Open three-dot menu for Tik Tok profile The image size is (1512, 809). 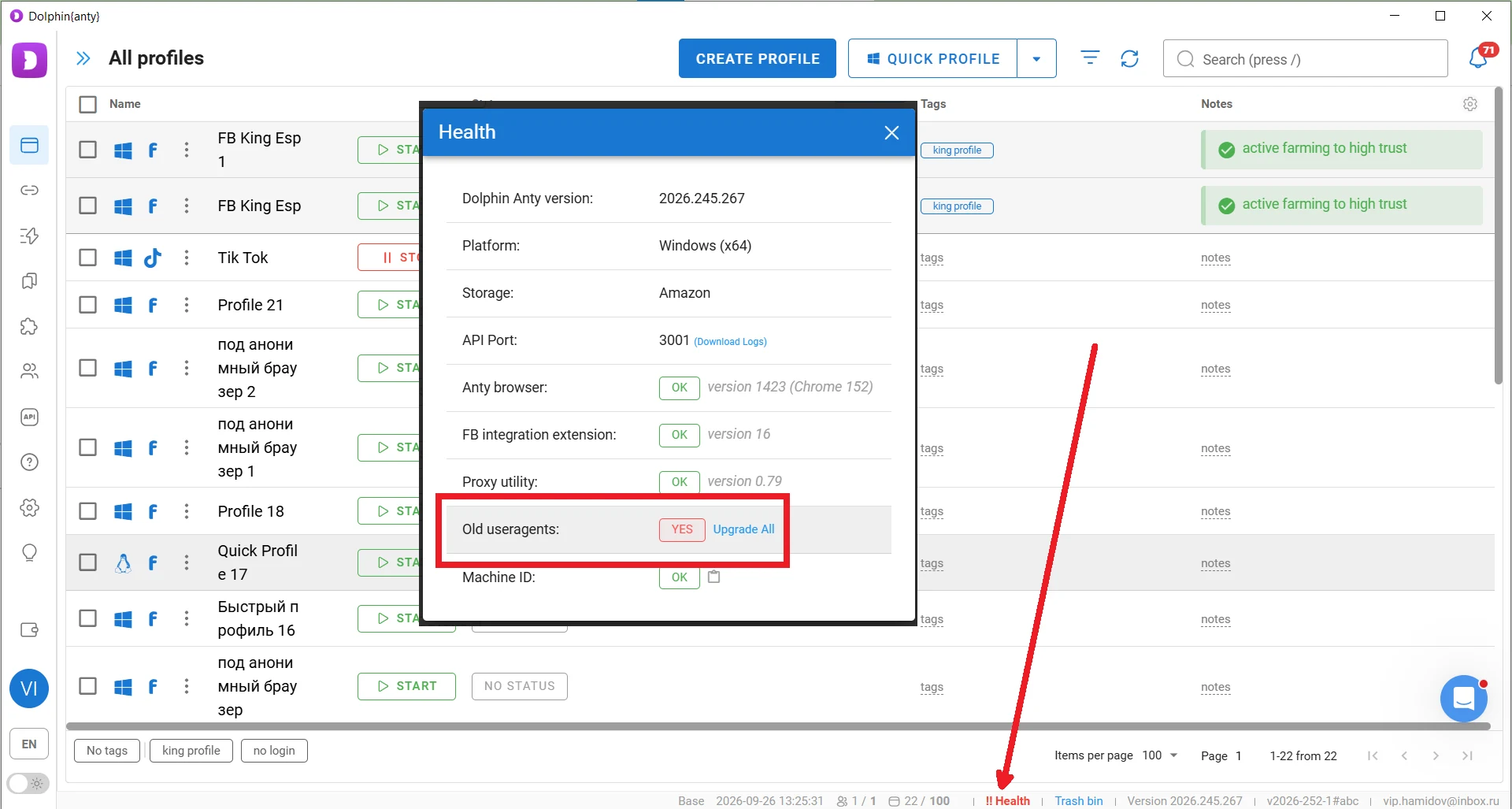point(187,258)
